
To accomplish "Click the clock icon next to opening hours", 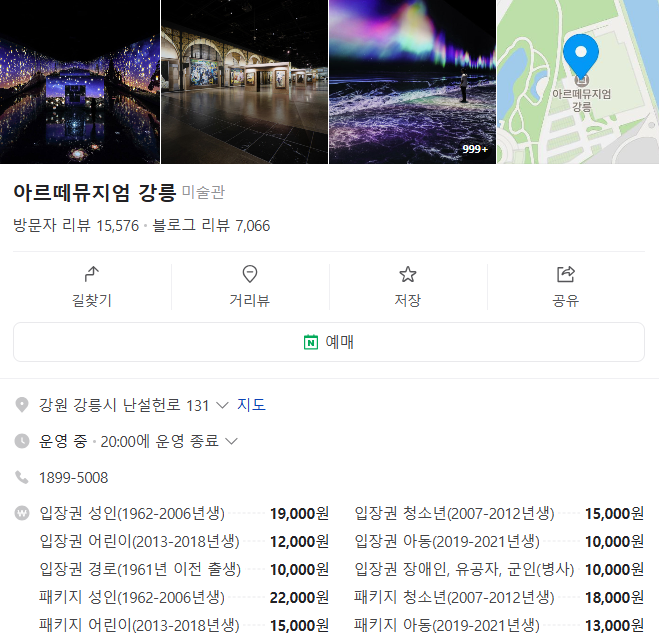I will coord(22,441).
